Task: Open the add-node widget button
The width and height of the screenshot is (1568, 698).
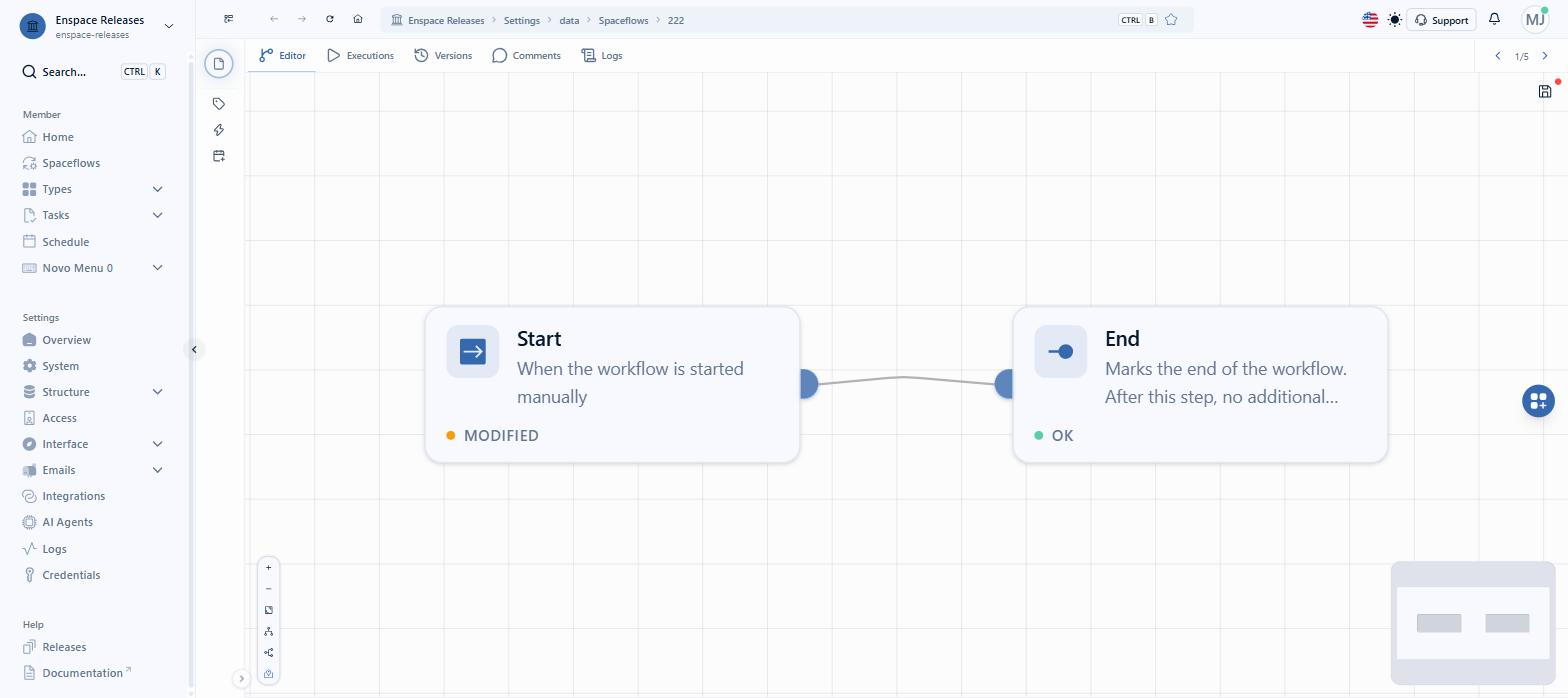Action: pos(1538,401)
